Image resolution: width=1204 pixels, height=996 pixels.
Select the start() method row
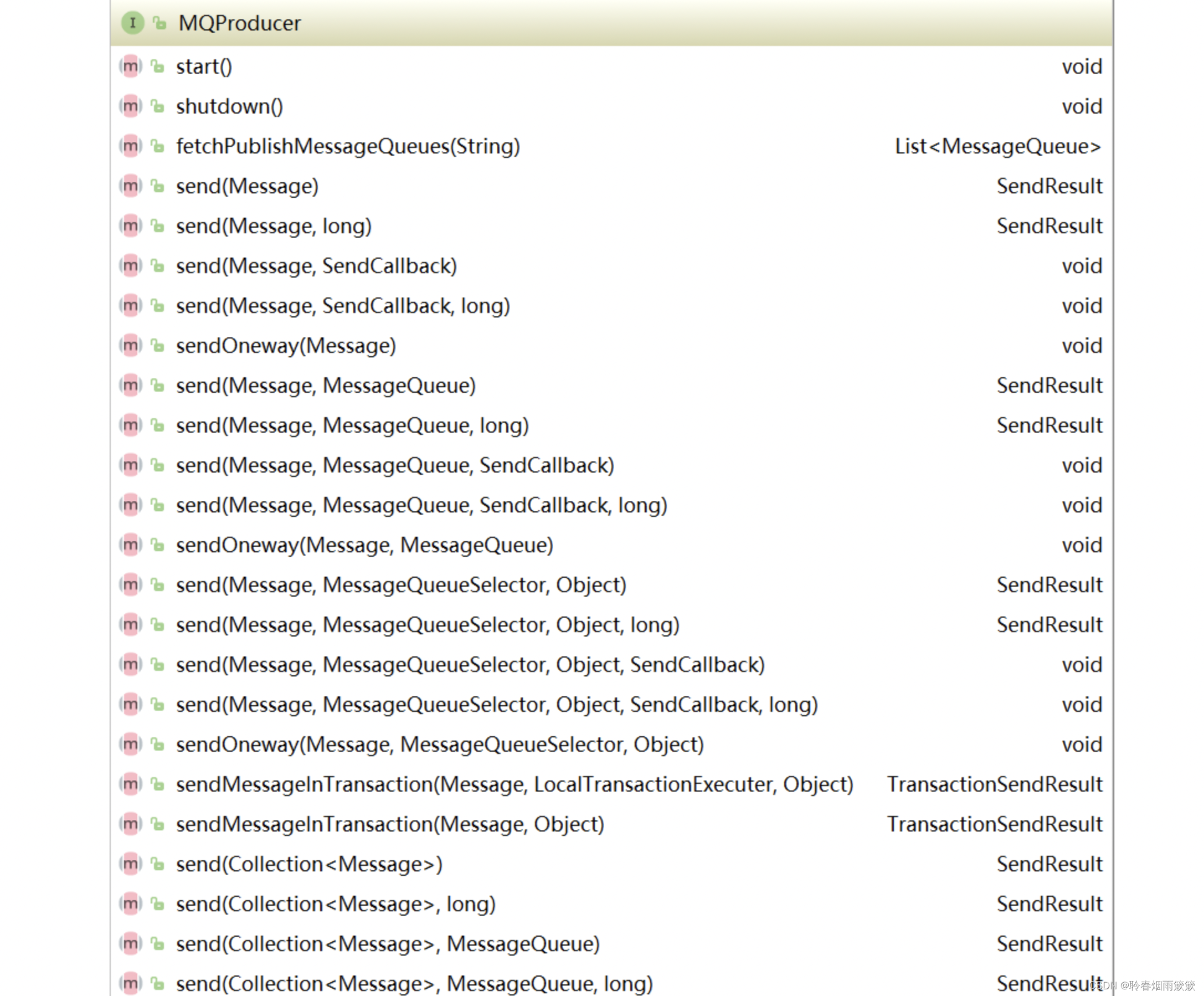point(611,66)
